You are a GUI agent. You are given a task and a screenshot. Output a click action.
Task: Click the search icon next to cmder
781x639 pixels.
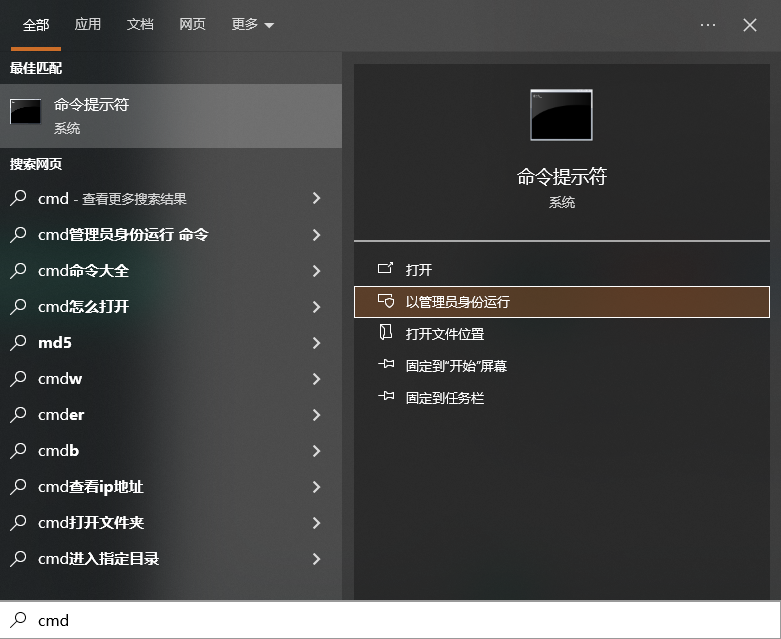coord(18,414)
